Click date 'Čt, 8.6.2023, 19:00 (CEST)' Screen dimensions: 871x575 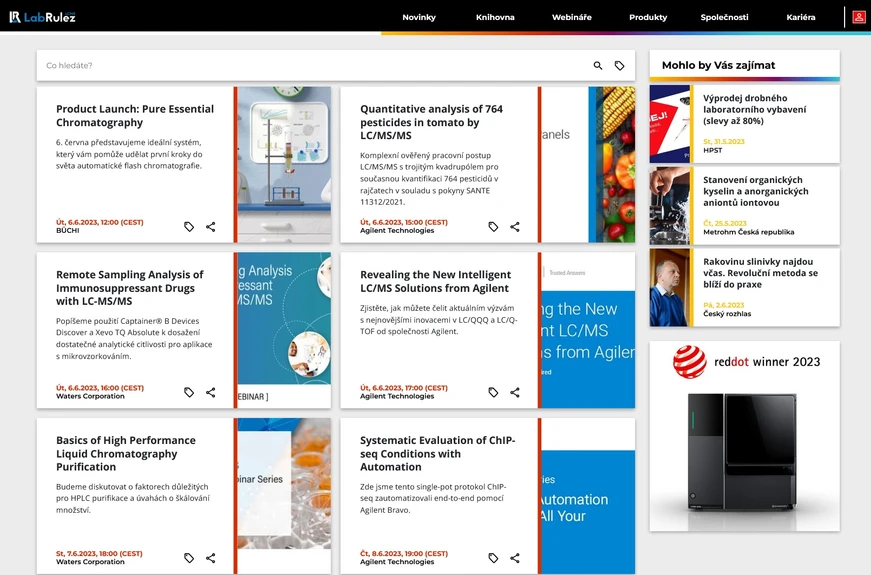coord(403,553)
